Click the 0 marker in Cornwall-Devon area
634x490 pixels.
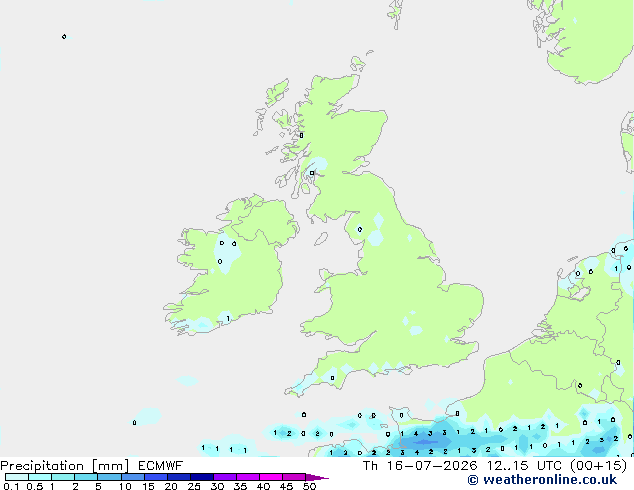coord(332,378)
